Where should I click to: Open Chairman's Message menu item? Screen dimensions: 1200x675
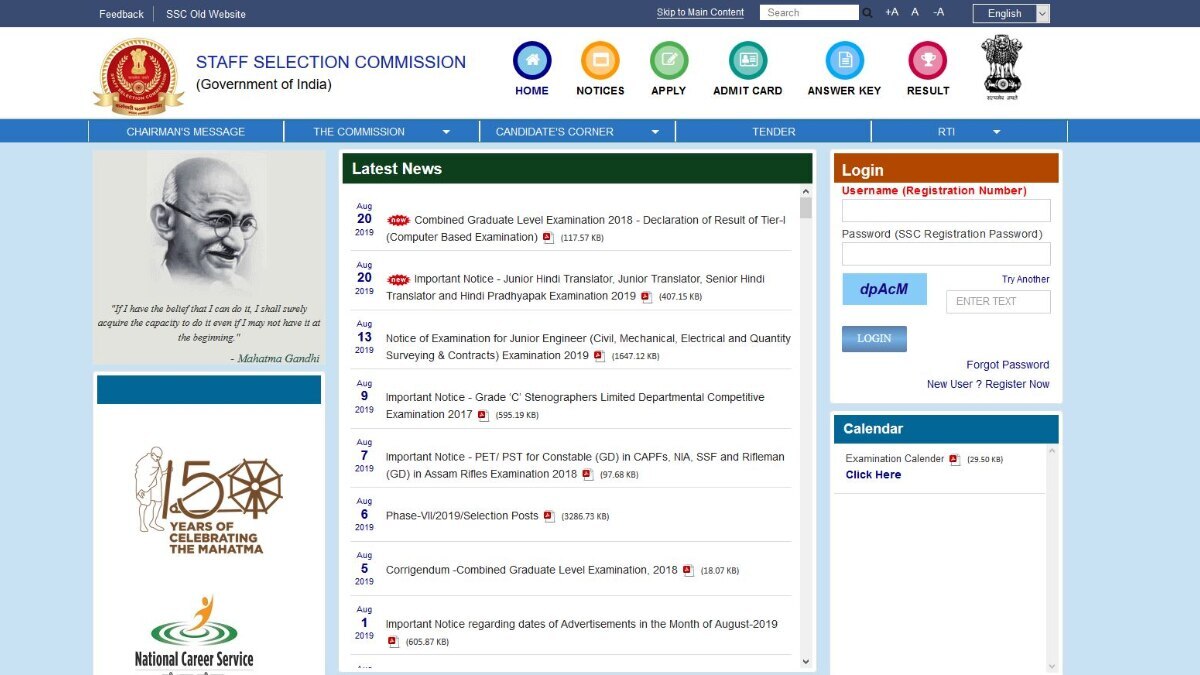click(x=185, y=131)
